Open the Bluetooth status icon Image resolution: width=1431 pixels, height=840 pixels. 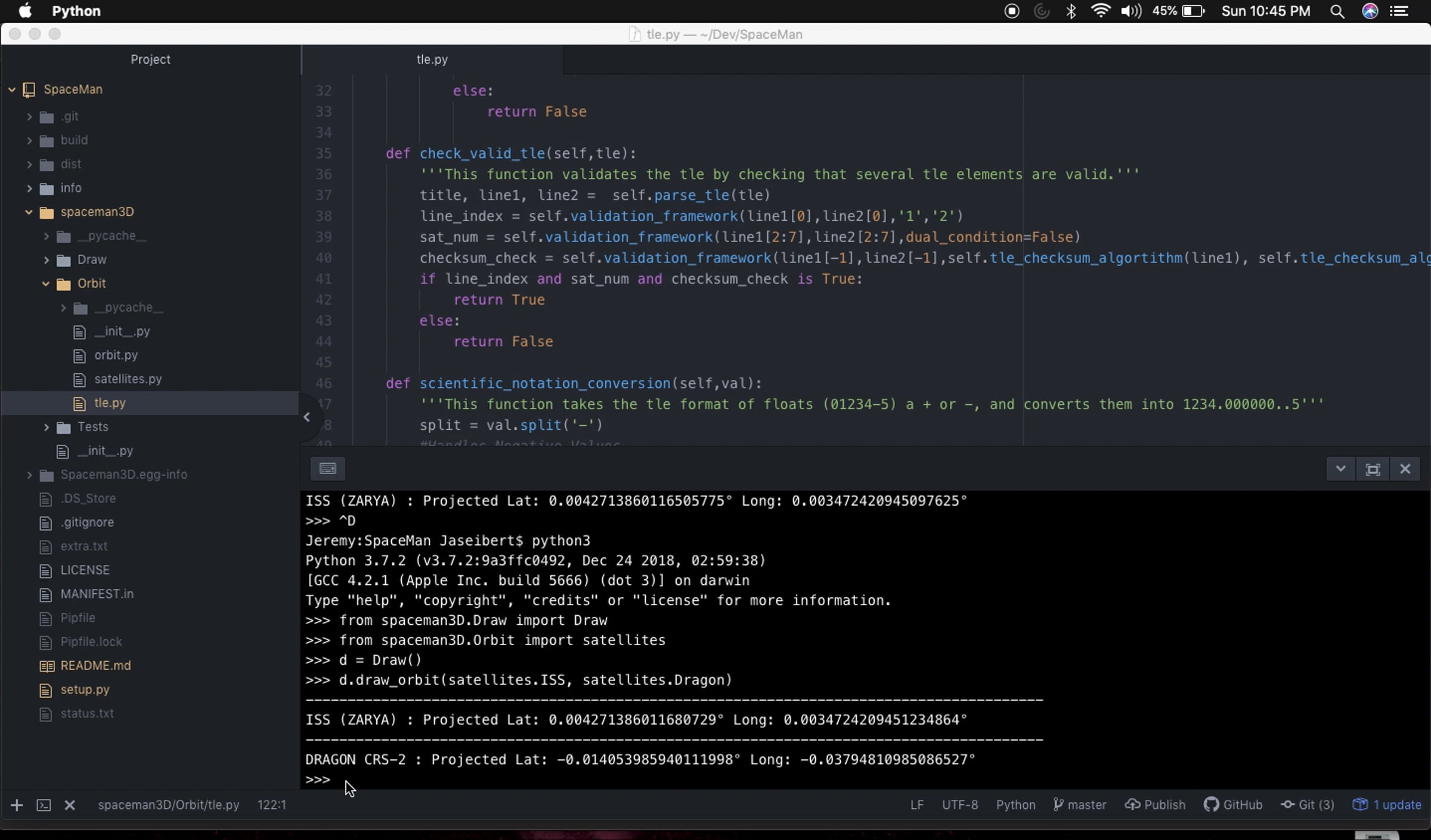click(1071, 11)
